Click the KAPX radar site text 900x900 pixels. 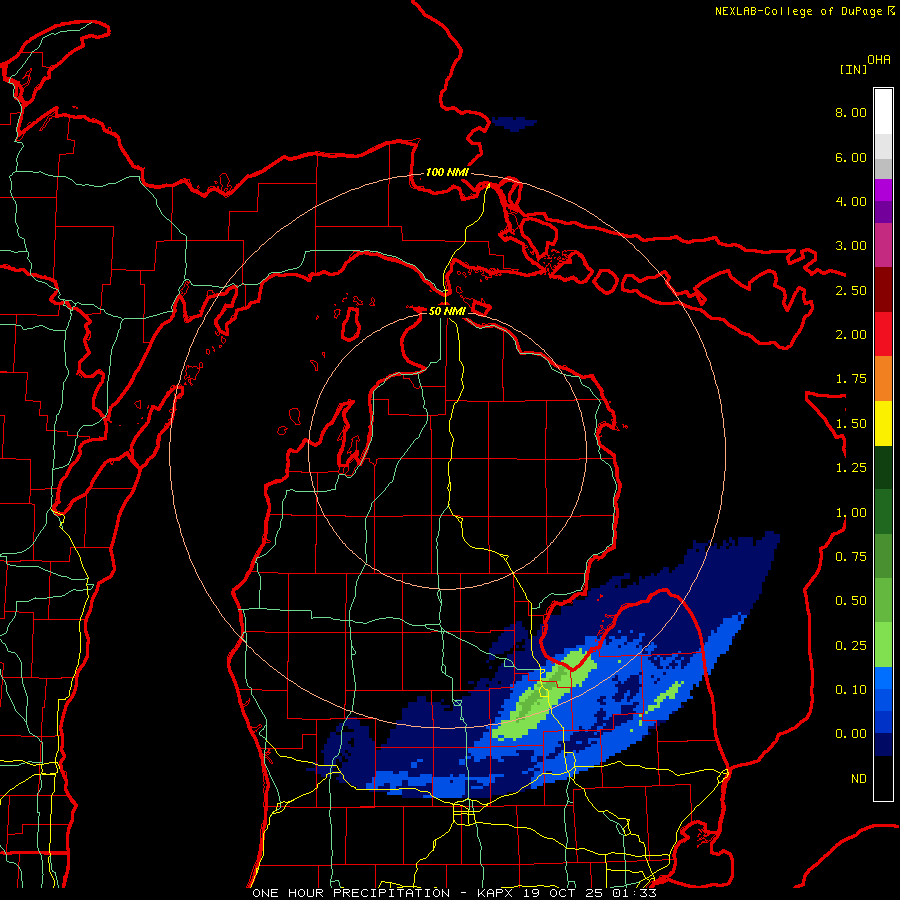pyautogui.click(x=497, y=893)
